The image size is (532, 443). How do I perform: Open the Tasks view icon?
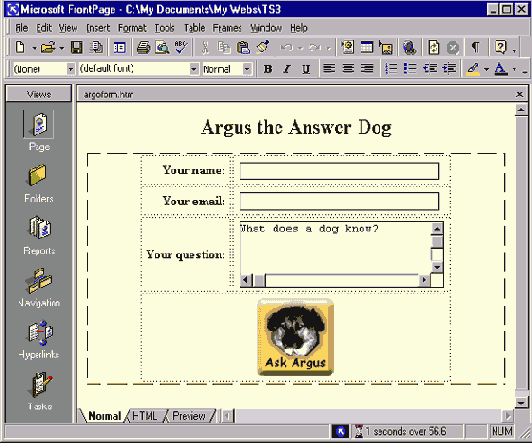40,385
